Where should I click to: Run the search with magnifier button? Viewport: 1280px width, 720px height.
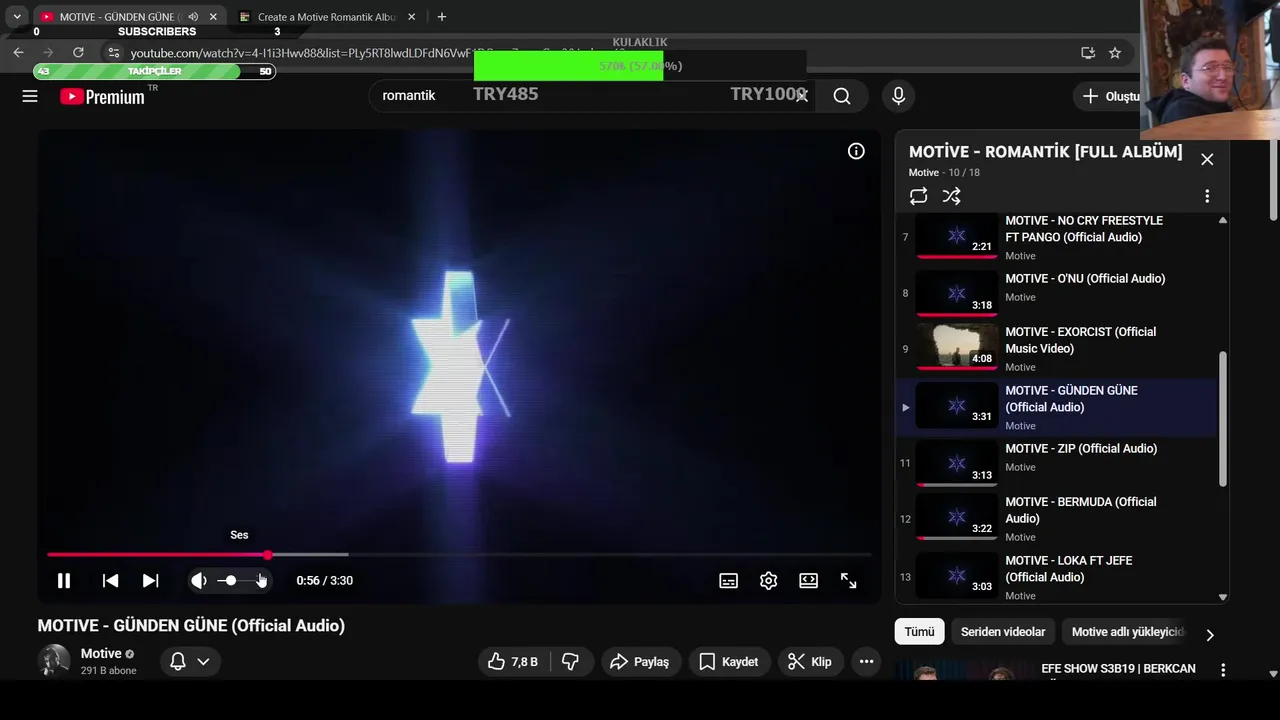(842, 96)
